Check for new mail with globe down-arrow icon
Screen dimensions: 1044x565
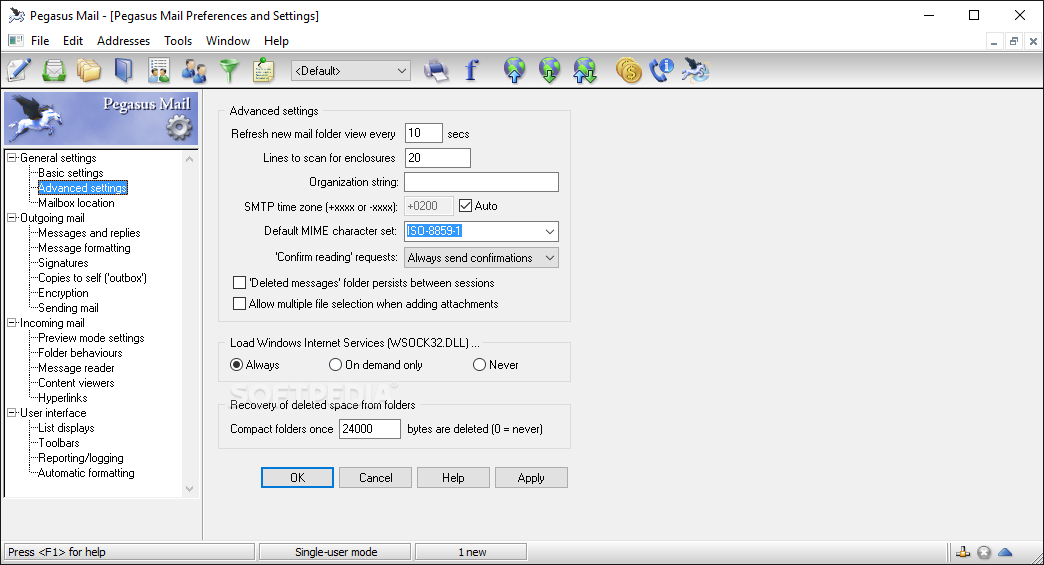(x=549, y=70)
